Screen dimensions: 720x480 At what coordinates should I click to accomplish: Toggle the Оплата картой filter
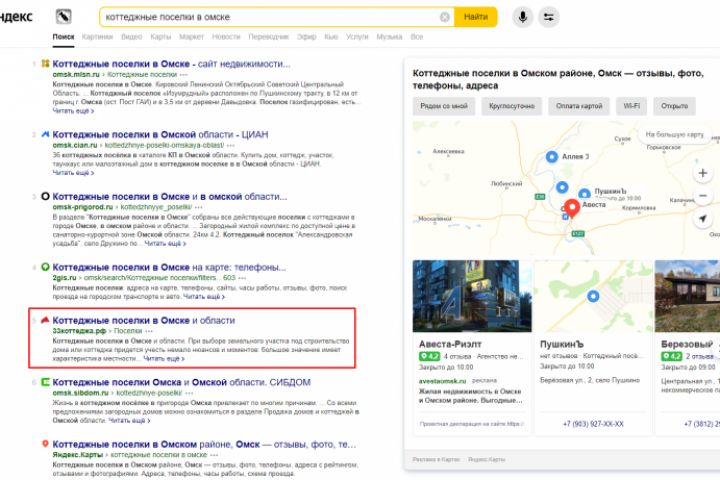coord(579,106)
